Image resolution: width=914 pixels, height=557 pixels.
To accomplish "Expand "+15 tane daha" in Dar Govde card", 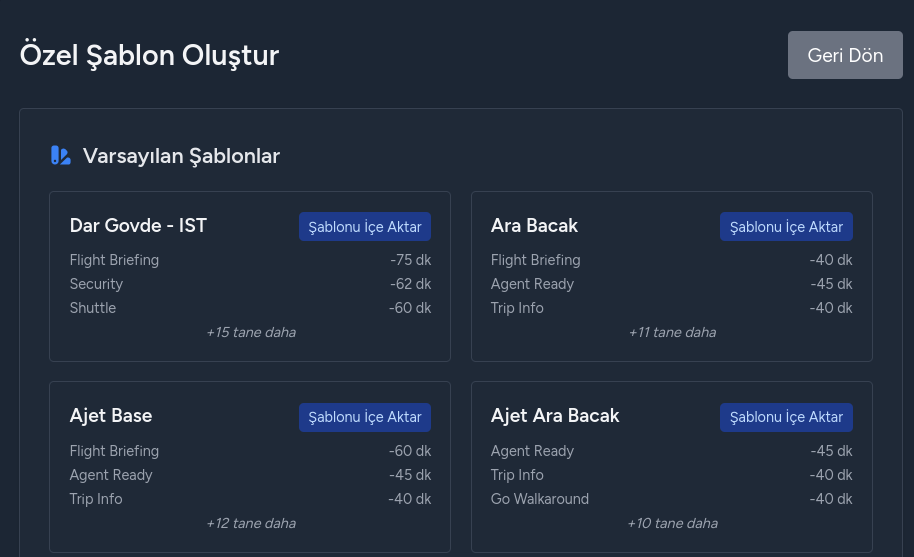I will tap(250, 332).
